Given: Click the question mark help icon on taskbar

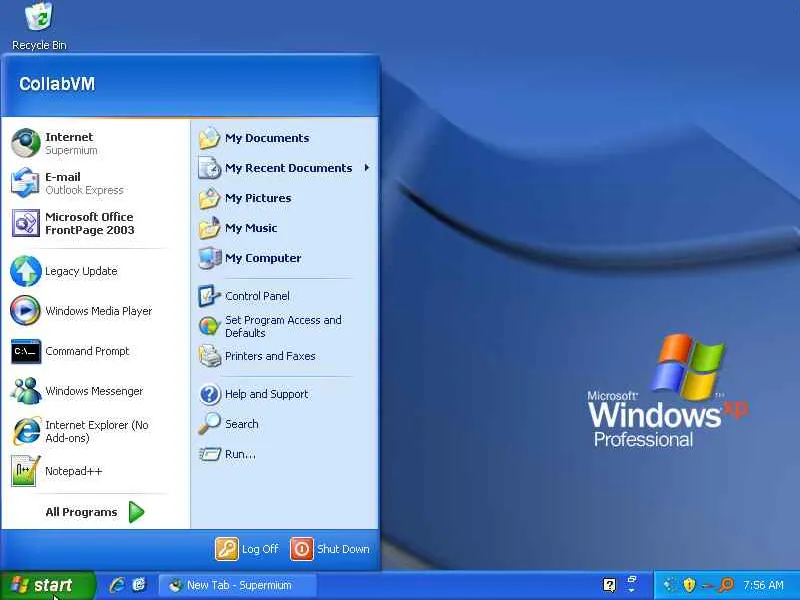Looking at the screenshot, I should coord(609,585).
